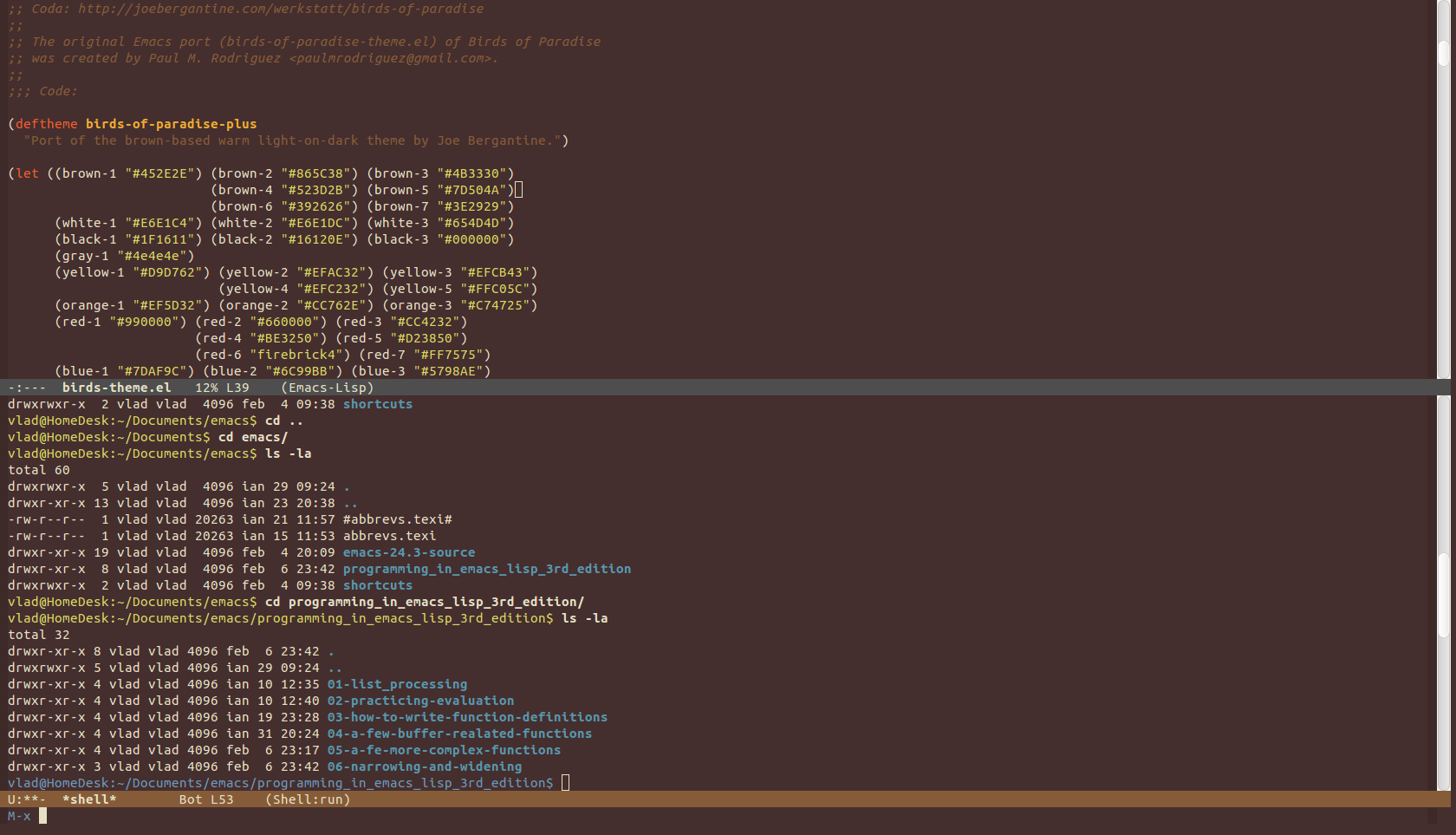This screenshot has height=835, width=1456.
Task: Click the theme name "birds-of-paradise-plus"
Action: [x=172, y=124]
